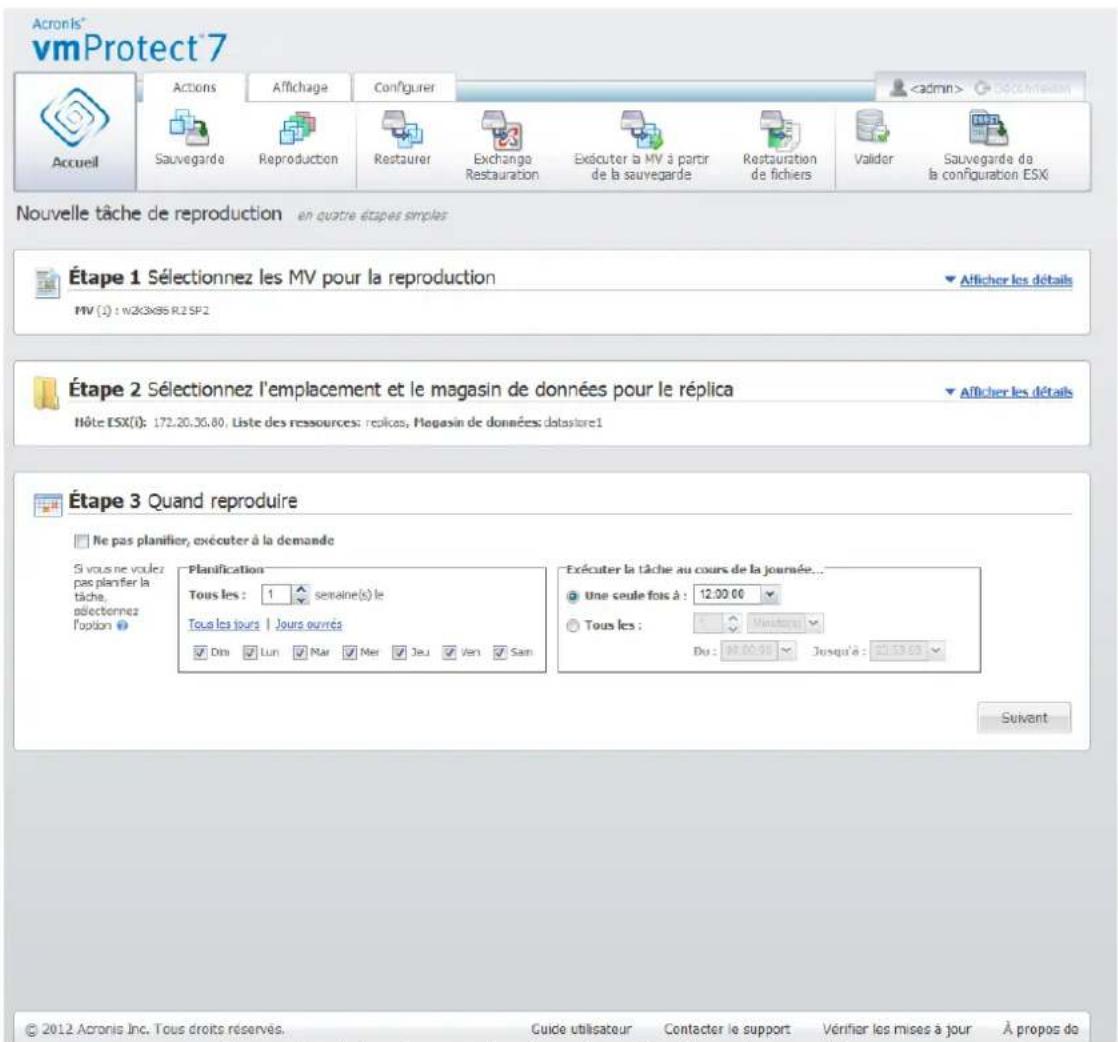Open the 12:00:00 time dropdown
Viewport: 1118px width, 1042px height.
tap(769, 594)
